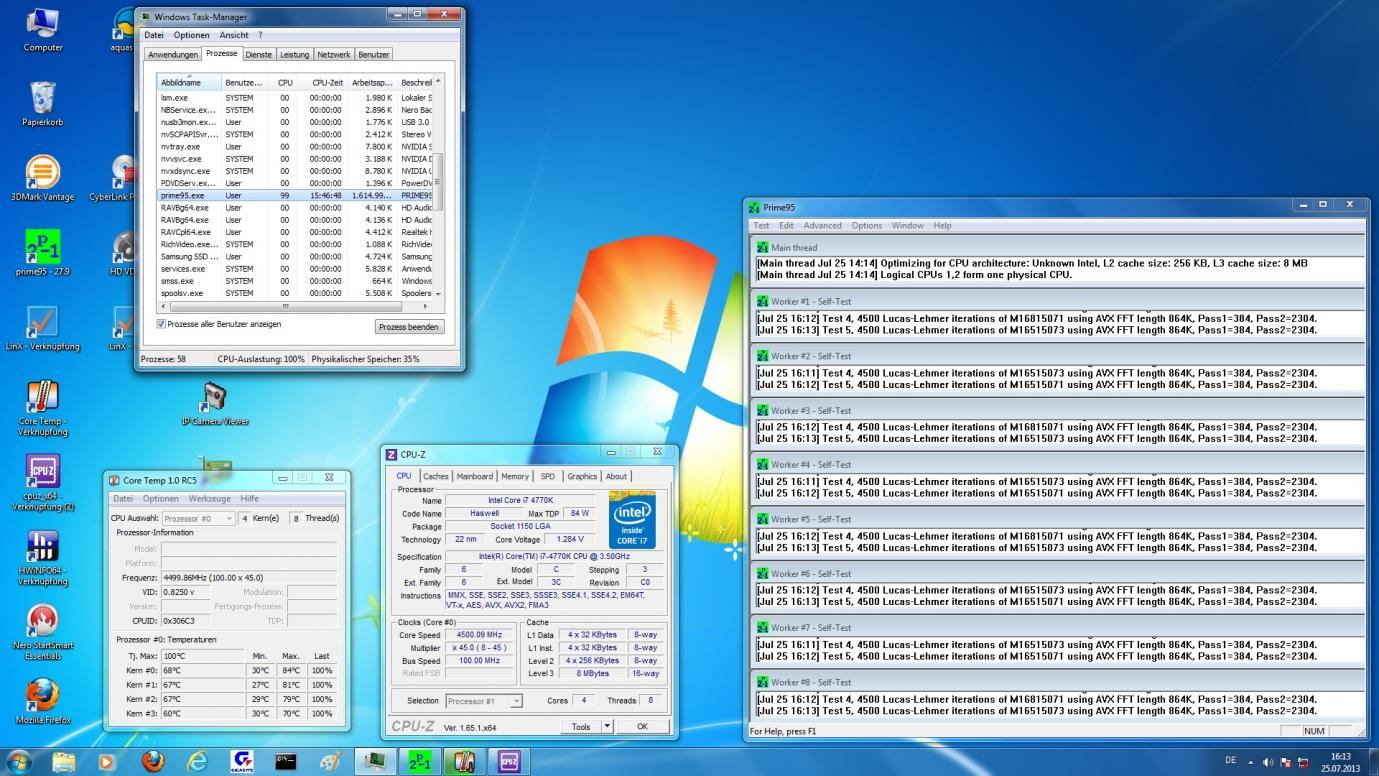The width and height of the screenshot is (1379, 776).
Task: Open the Papierkorb recycle bin icon
Action: (43, 105)
